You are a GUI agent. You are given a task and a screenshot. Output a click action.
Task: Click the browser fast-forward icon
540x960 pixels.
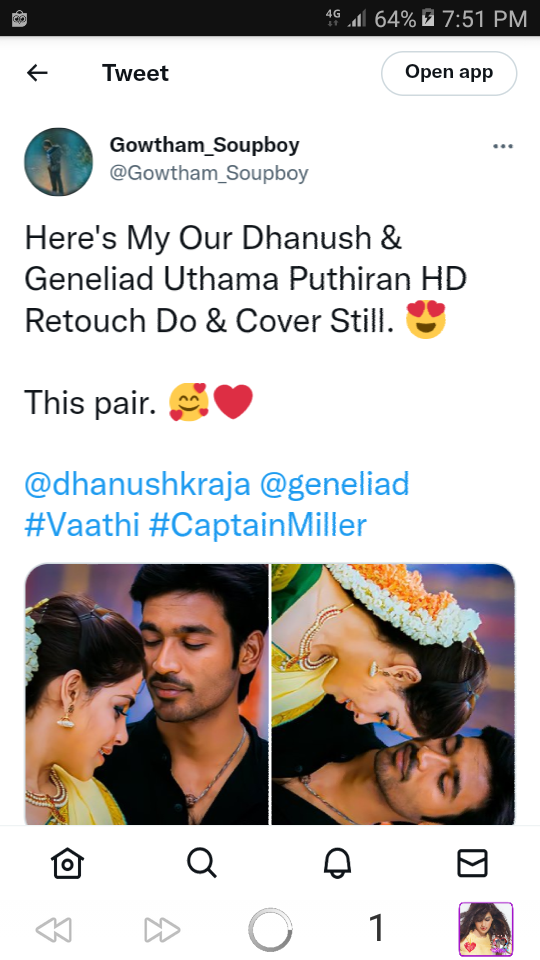[162, 930]
